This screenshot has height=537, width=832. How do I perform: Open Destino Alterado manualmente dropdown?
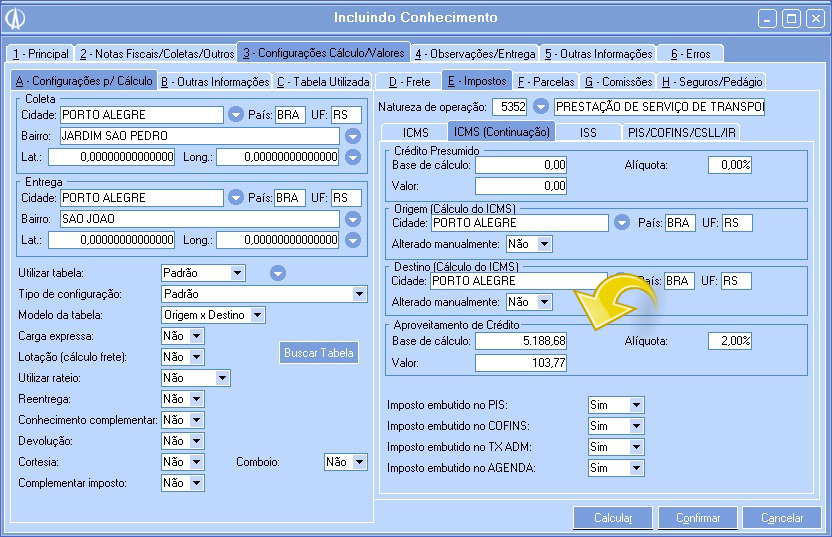pyautogui.click(x=543, y=302)
